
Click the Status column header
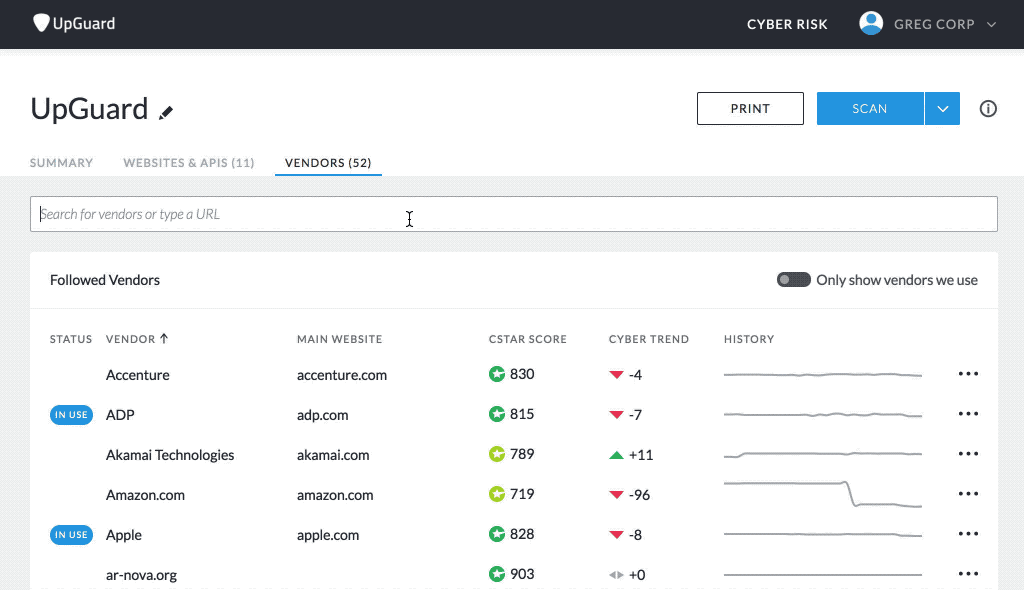(71, 339)
